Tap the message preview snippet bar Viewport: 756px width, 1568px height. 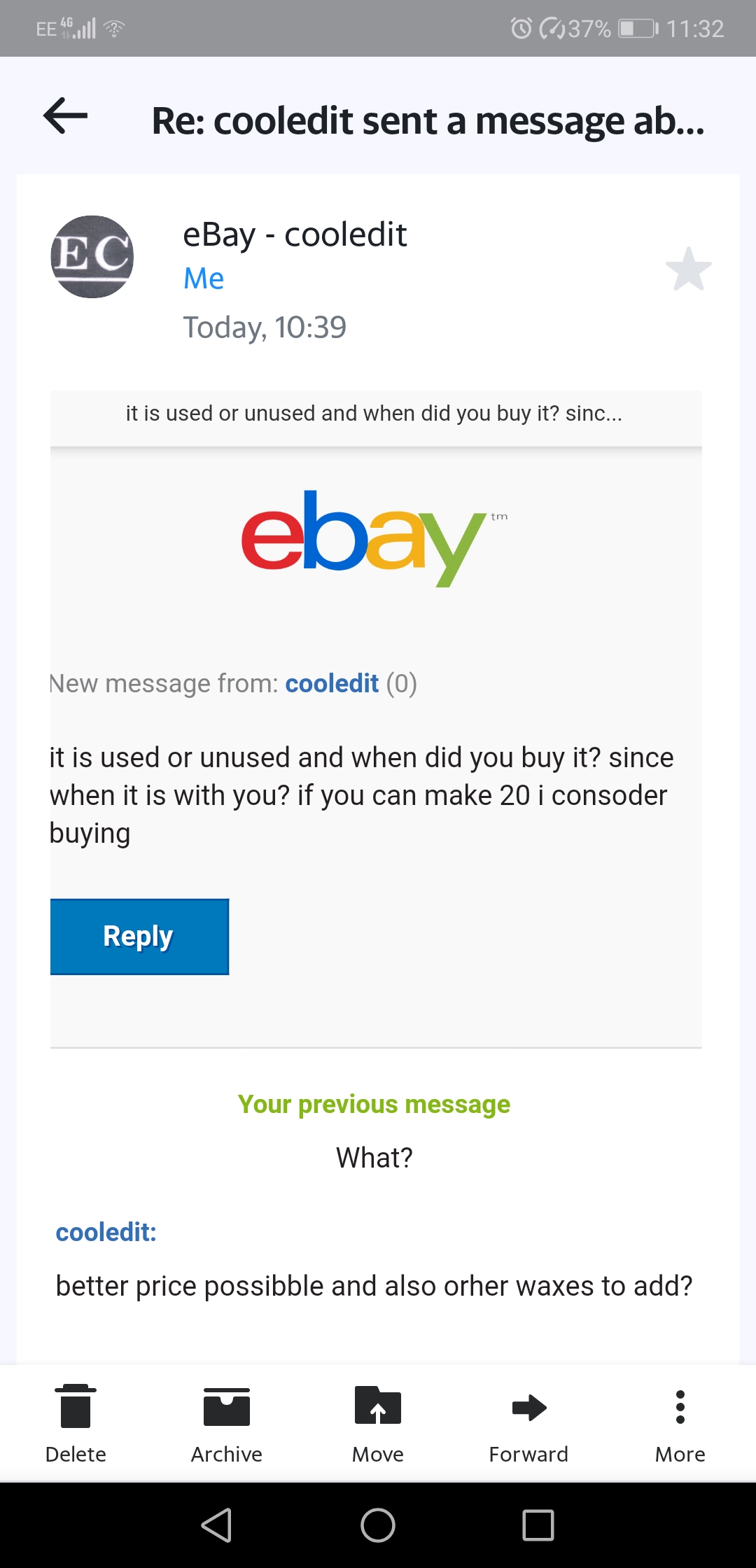point(375,414)
